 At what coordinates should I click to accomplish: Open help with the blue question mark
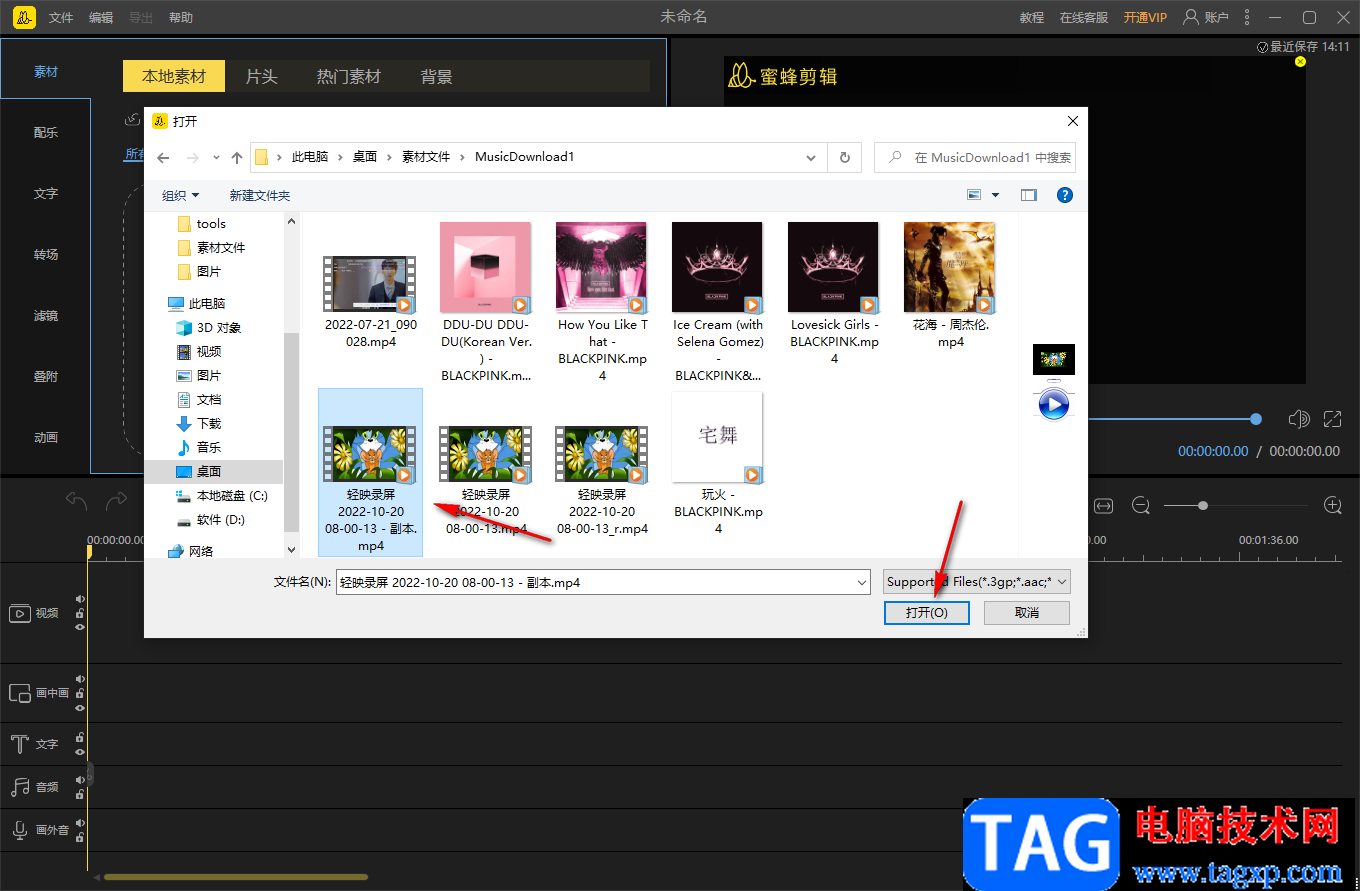(1065, 195)
